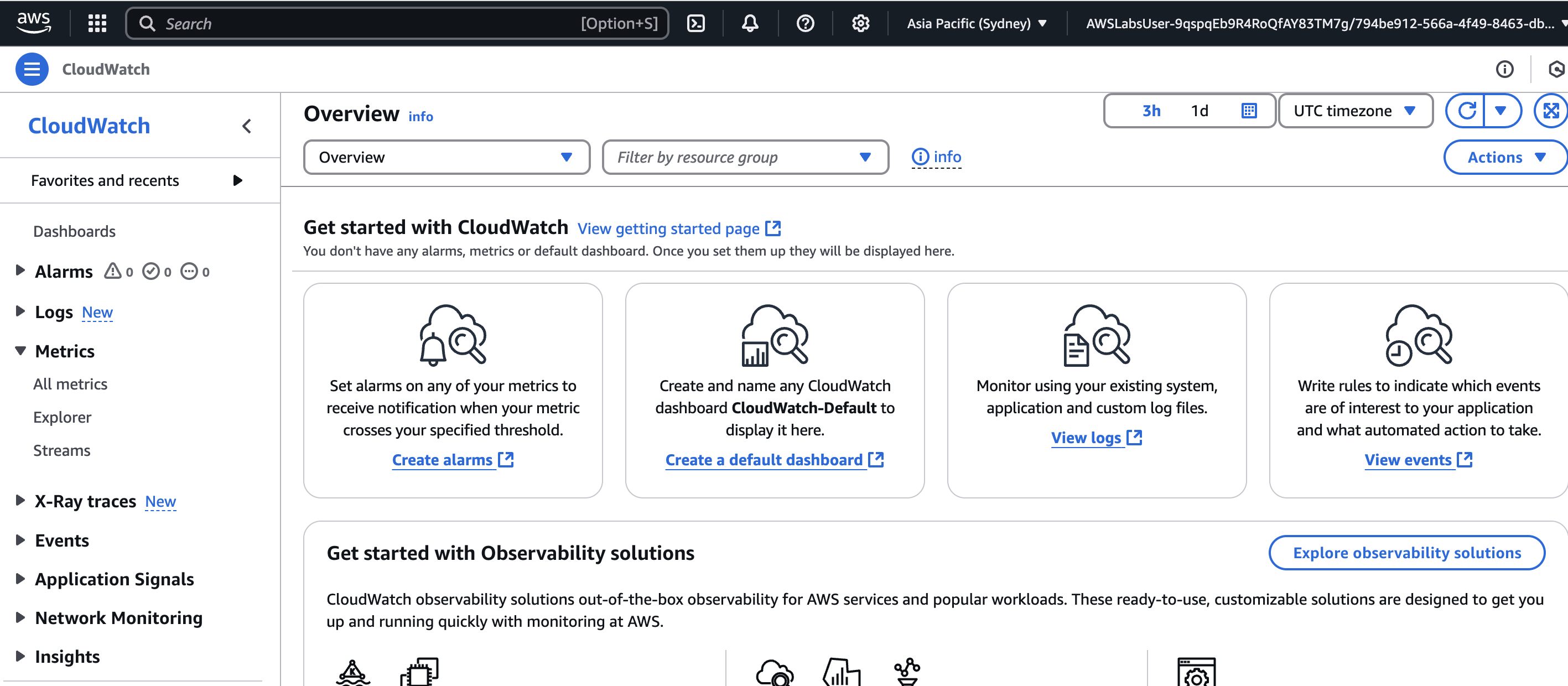Focus the top Search input field
The image size is (1568, 686).
[397, 24]
